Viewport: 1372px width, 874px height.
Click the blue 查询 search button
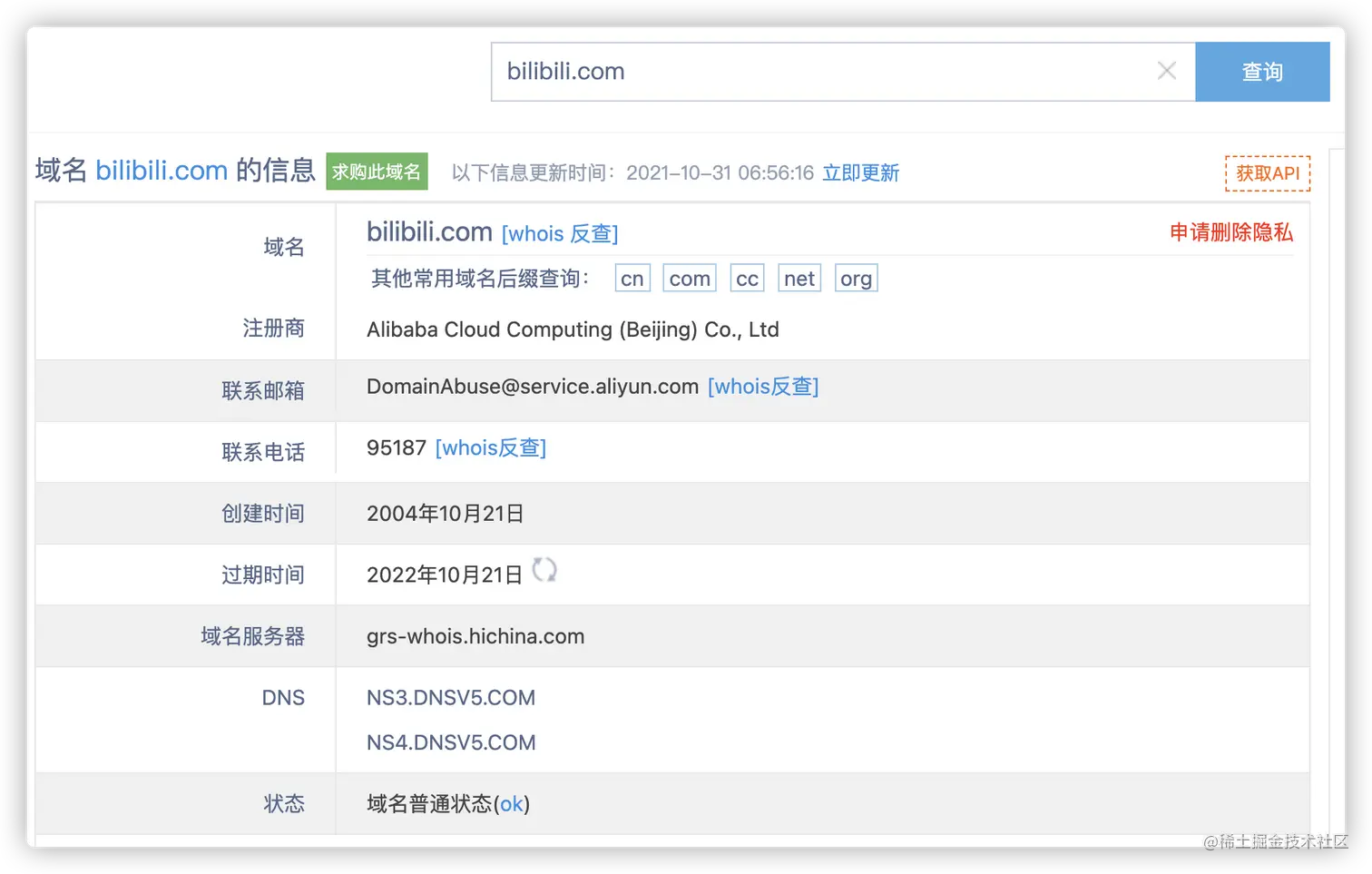[x=1262, y=72]
